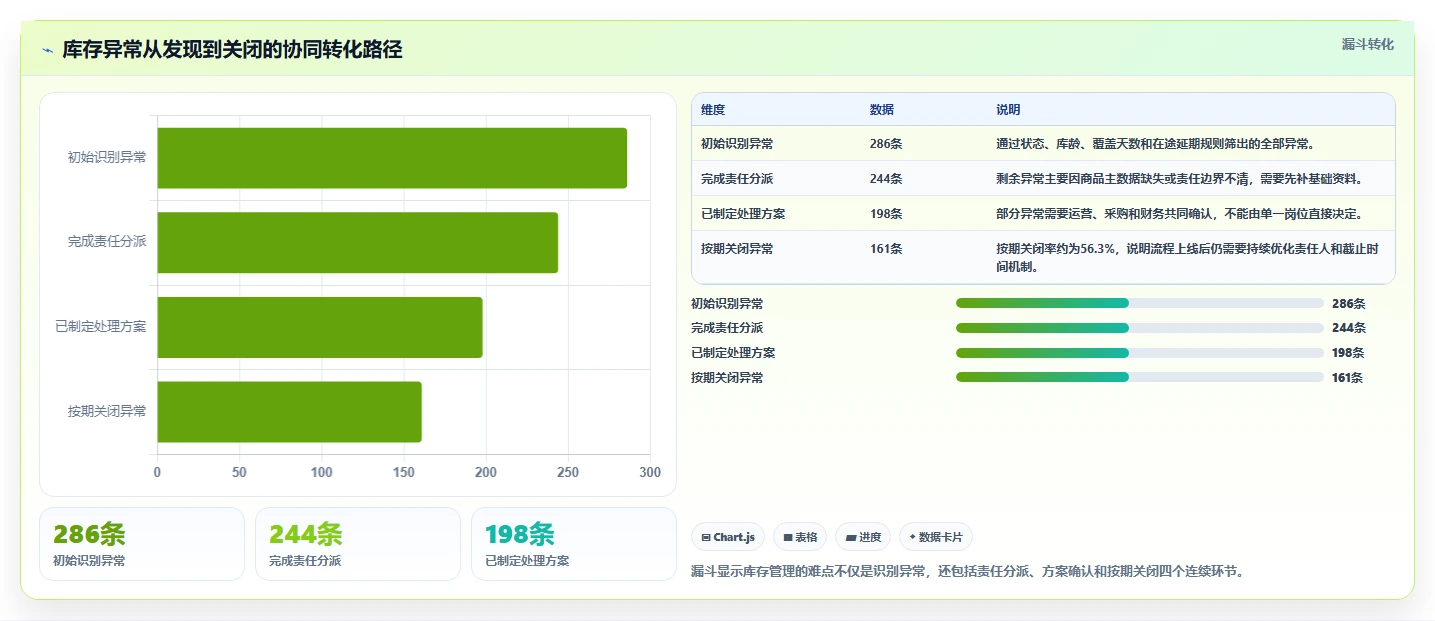This screenshot has width=1435, height=621.
Task: Click the 进度 tag
Action: point(863,537)
